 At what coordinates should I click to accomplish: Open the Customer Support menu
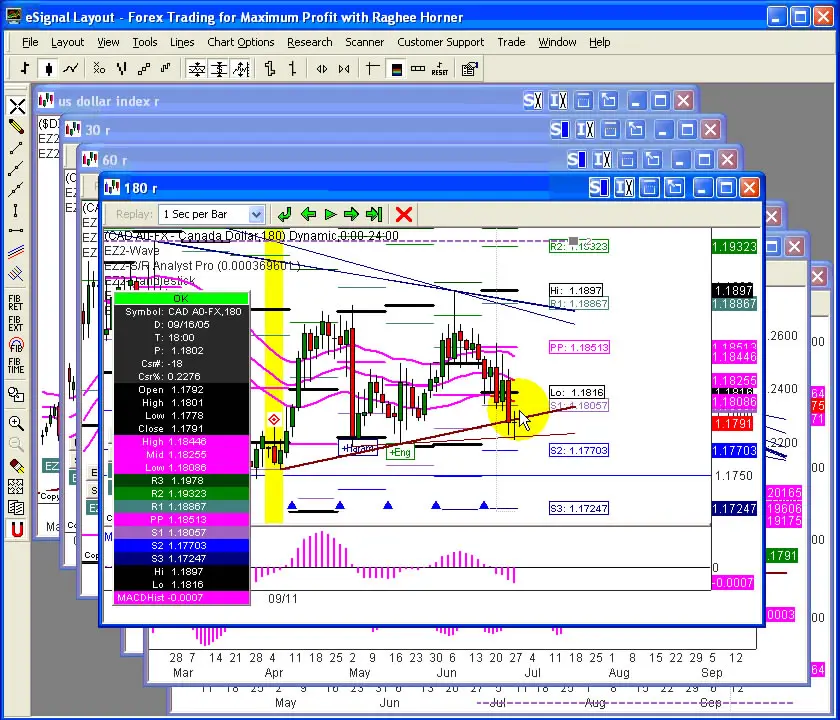[440, 42]
